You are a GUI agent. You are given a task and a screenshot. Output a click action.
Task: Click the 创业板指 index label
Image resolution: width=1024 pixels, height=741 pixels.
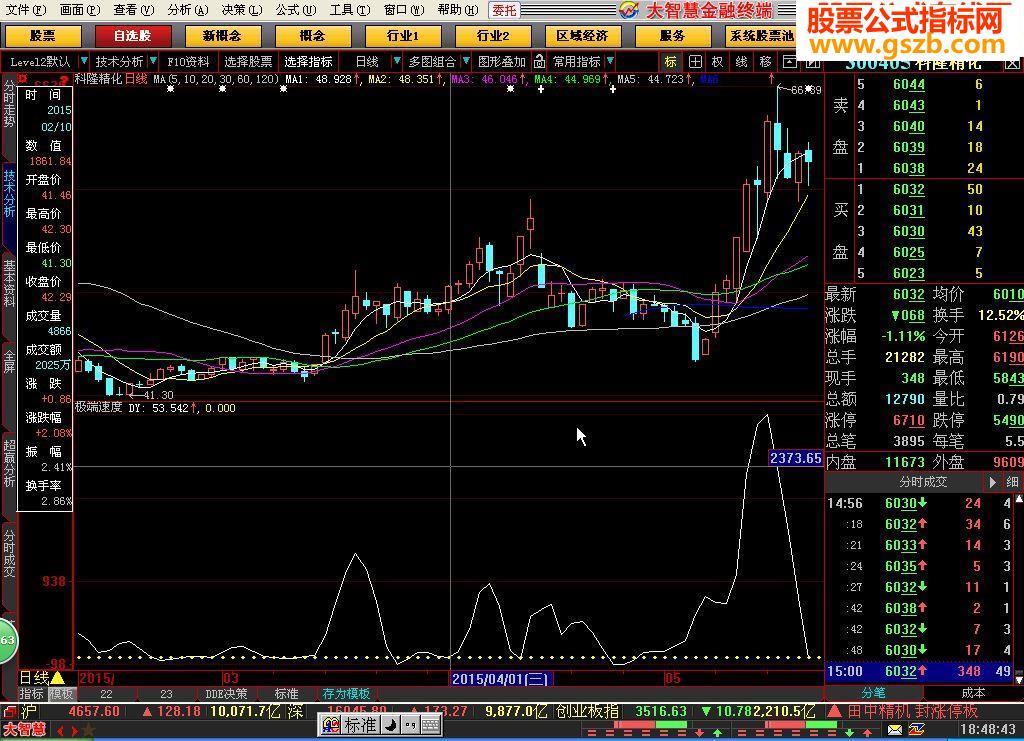[x=588, y=711]
